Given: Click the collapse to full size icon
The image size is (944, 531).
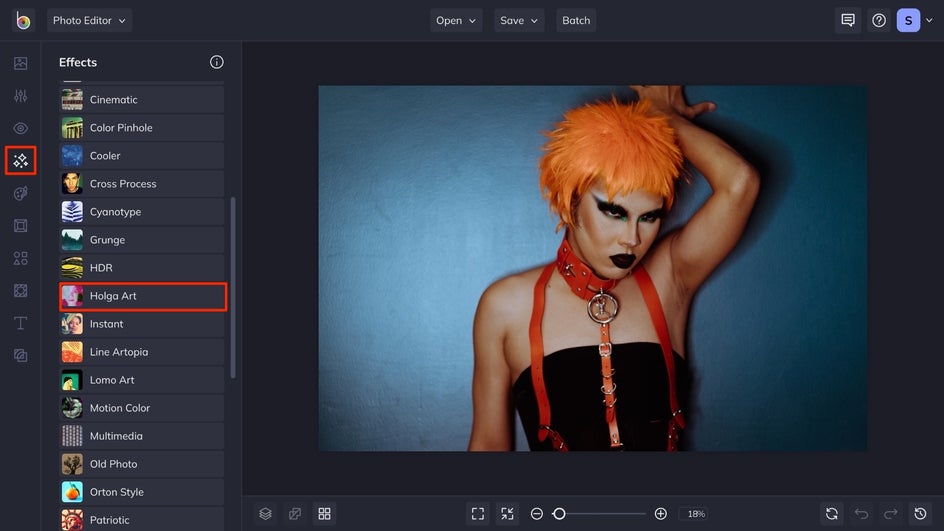Looking at the screenshot, I should (x=508, y=514).
